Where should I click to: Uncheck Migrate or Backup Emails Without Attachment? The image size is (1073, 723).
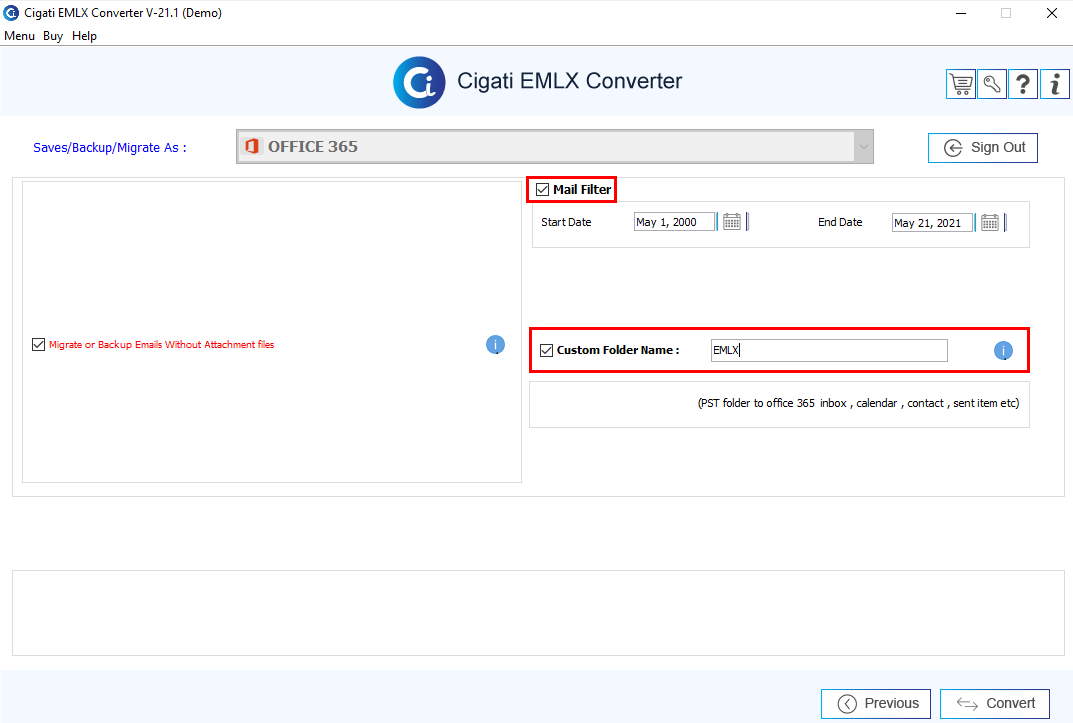click(38, 345)
